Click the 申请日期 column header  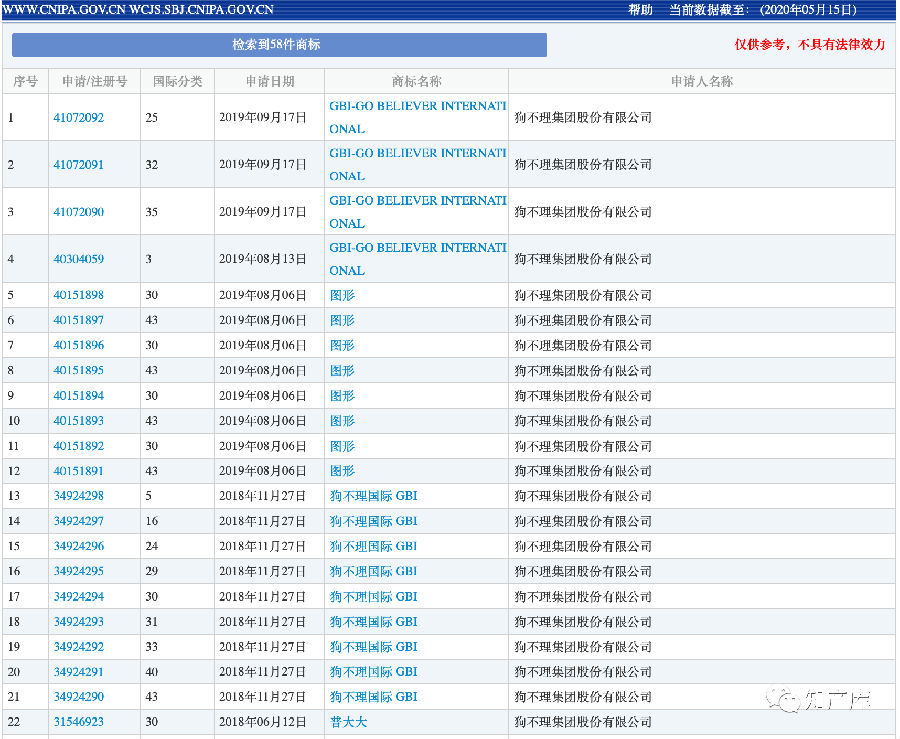270,82
